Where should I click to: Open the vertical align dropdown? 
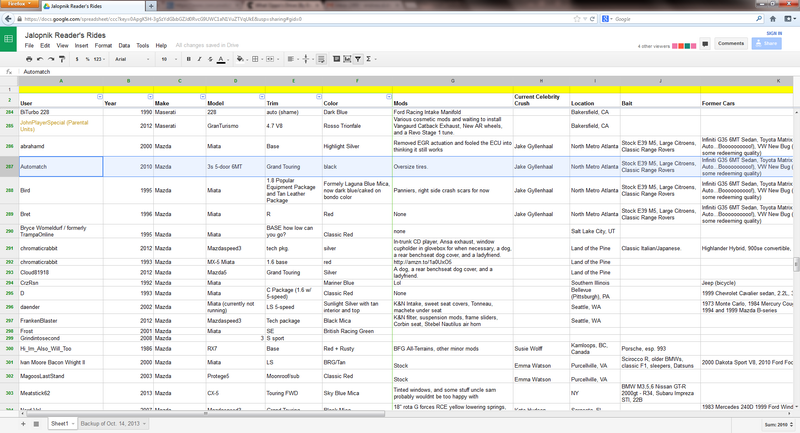click(x=307, y=59)
